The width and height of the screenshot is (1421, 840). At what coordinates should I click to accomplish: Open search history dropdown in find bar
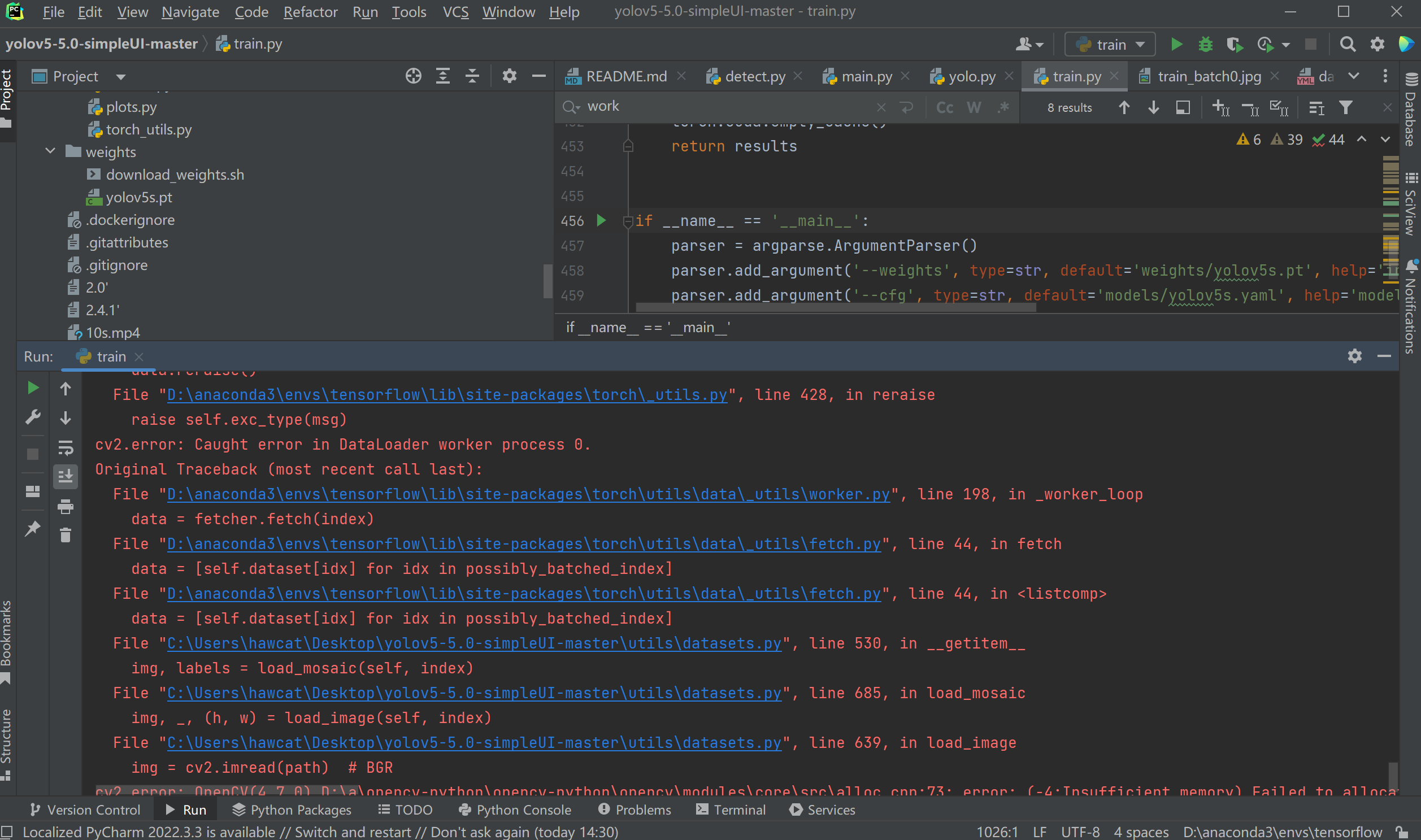click(x=571, y=106)
